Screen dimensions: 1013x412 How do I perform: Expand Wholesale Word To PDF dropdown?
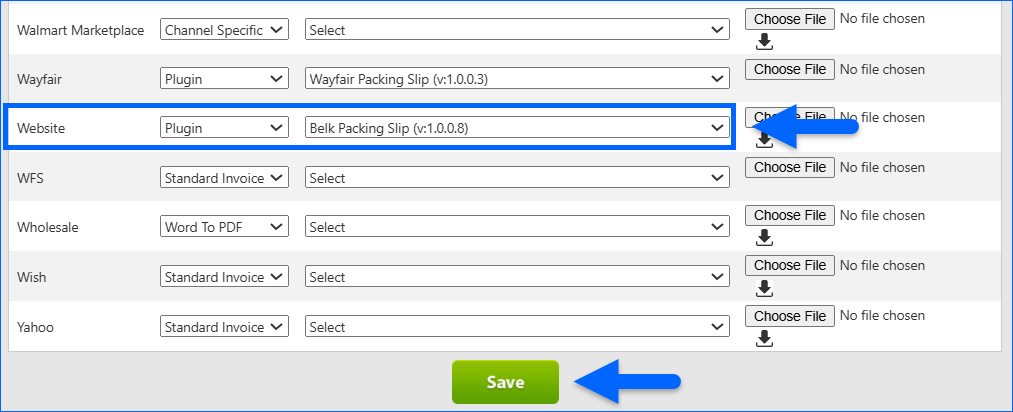pos(224,227)
